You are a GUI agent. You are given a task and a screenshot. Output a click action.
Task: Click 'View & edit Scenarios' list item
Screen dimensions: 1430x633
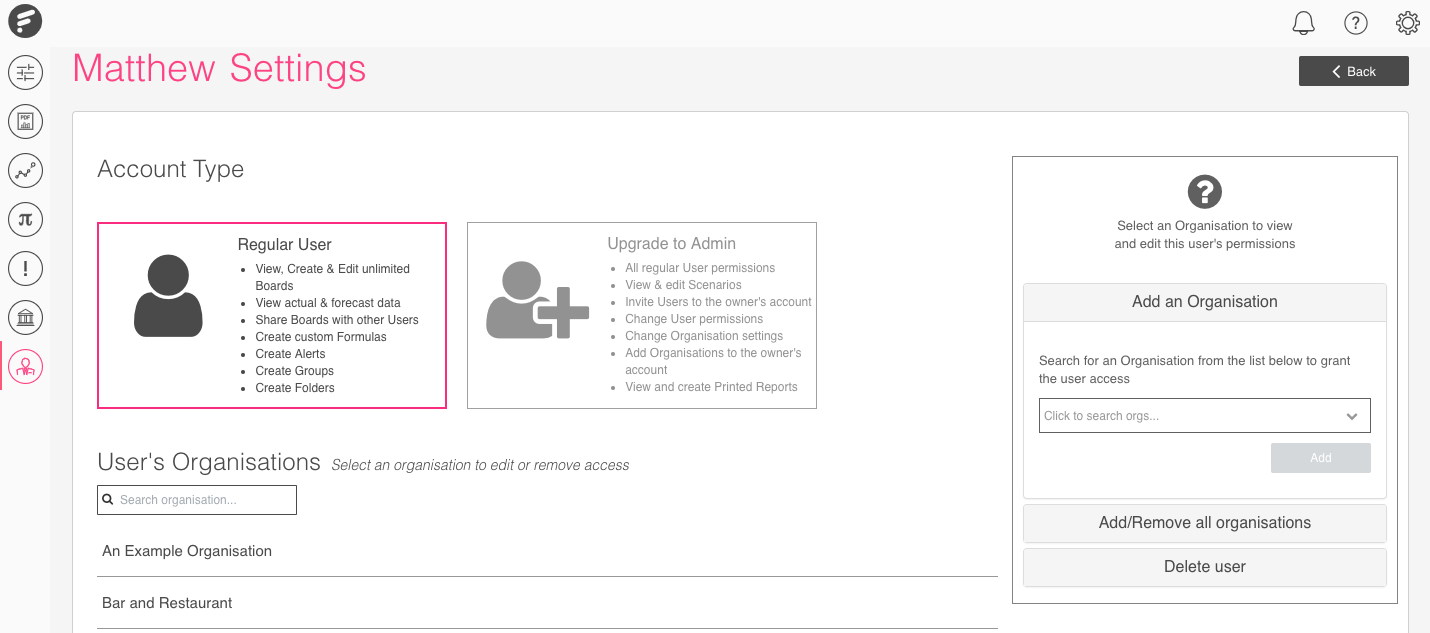684,285
